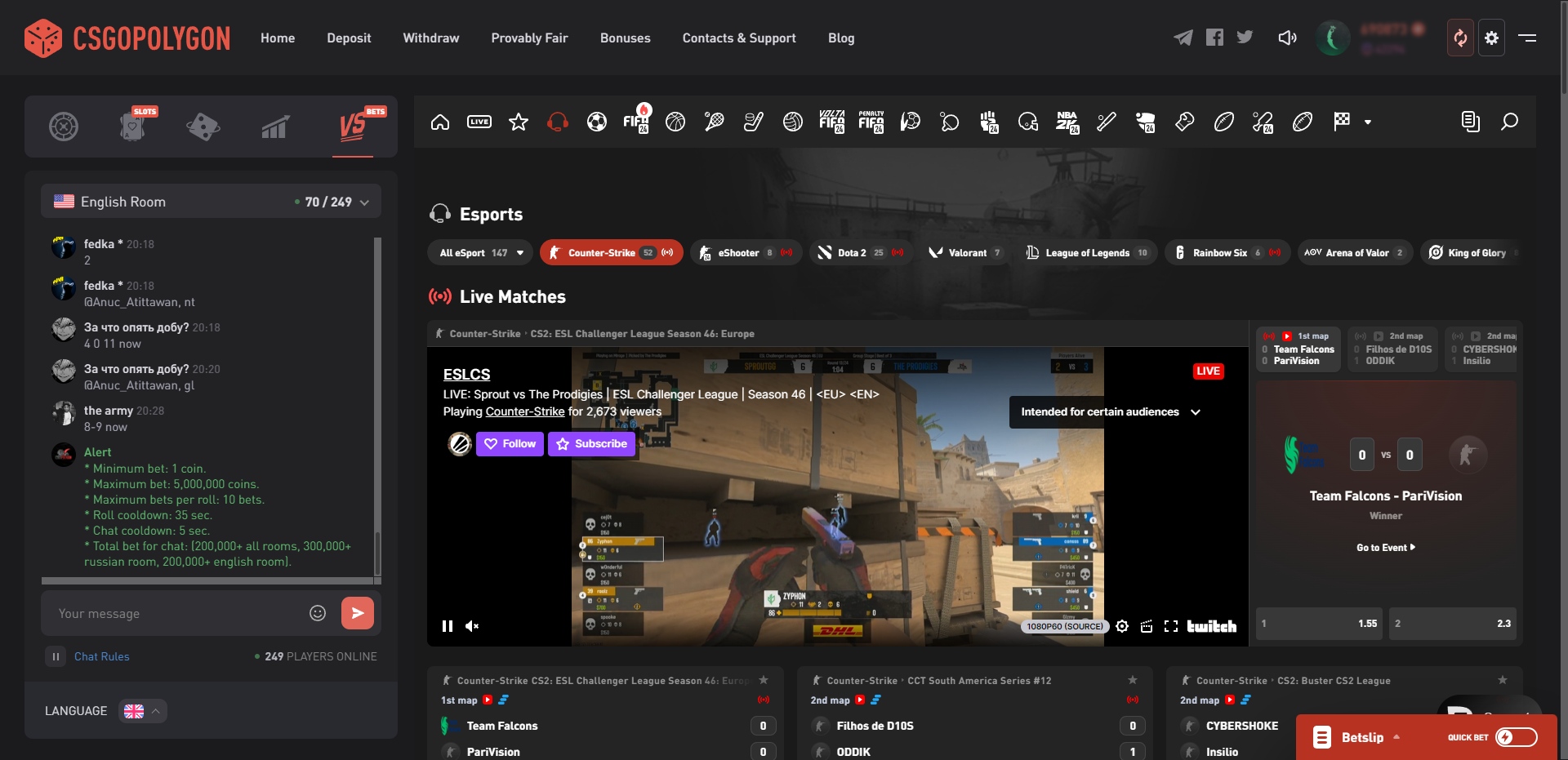1568x760 pixels.
Task: Open the dice game icon
Action: [x=203, y=127]
